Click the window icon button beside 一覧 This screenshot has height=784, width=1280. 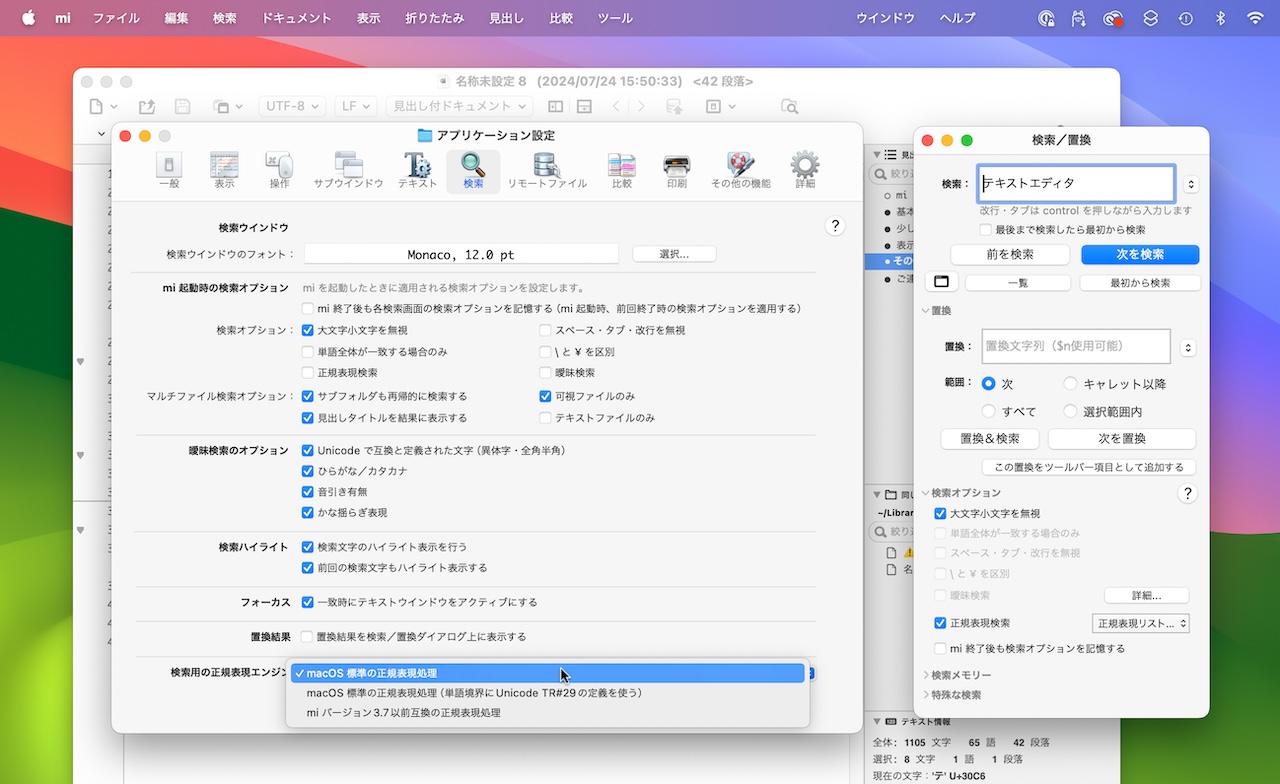[x=941, y=282]
